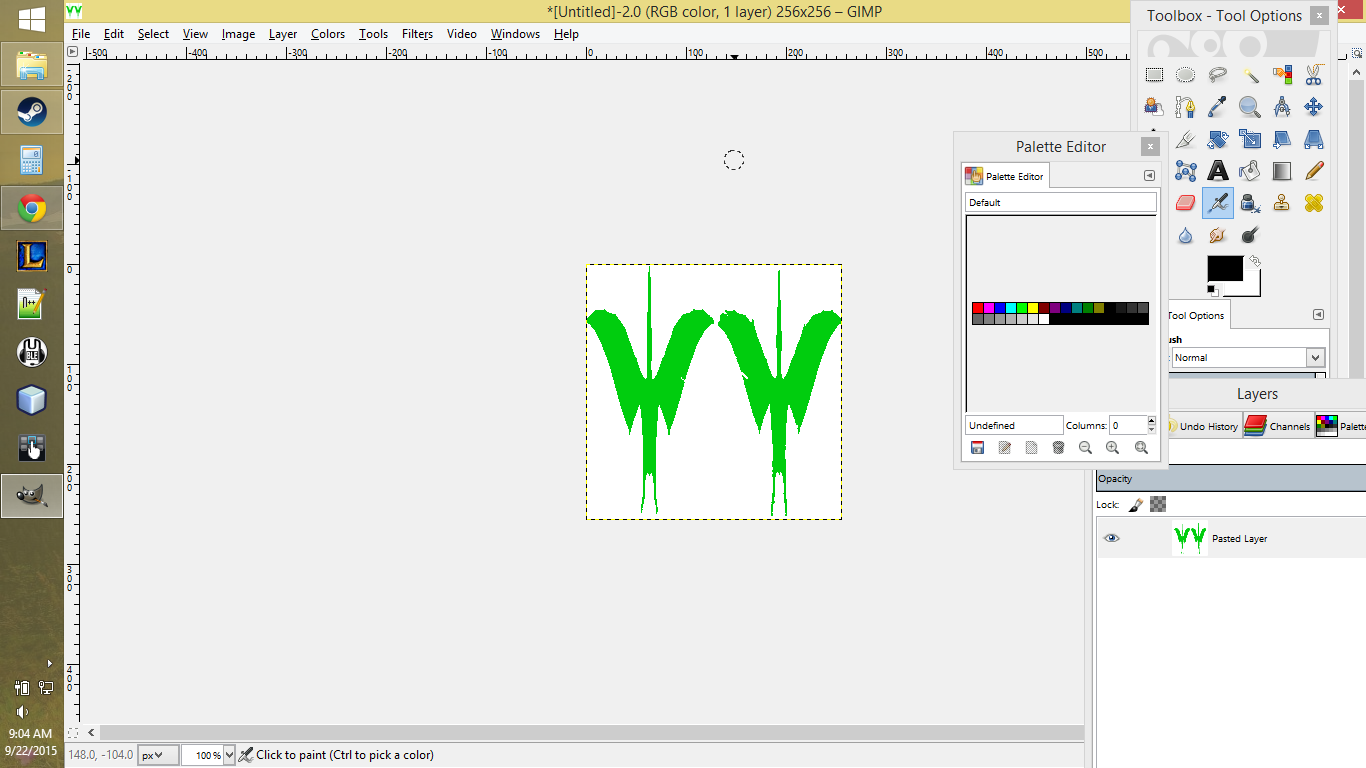Toggle lock alpha channel checkerboard icon

coord(1158,505)
